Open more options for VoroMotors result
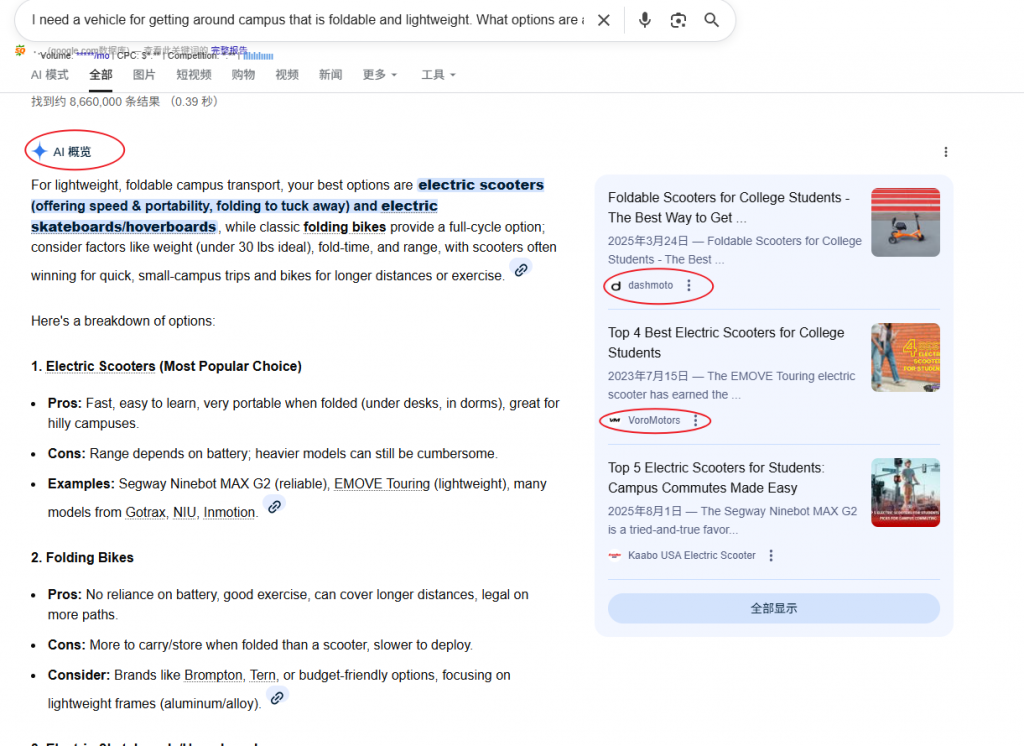The width and height of the screenshot is (1024, 746). pos(696,421)
